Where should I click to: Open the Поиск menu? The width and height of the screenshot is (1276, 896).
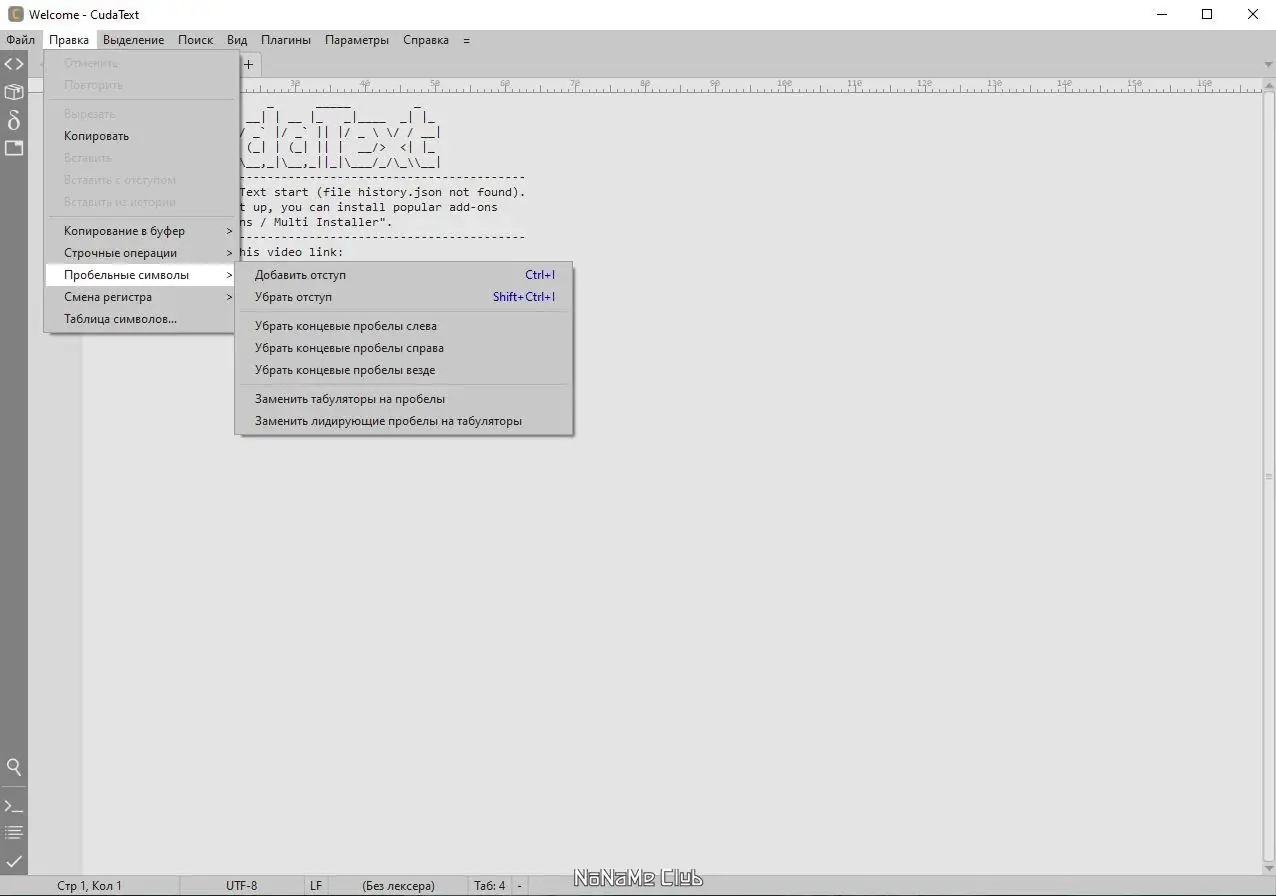pyautogui.click(x=195, y=40)
